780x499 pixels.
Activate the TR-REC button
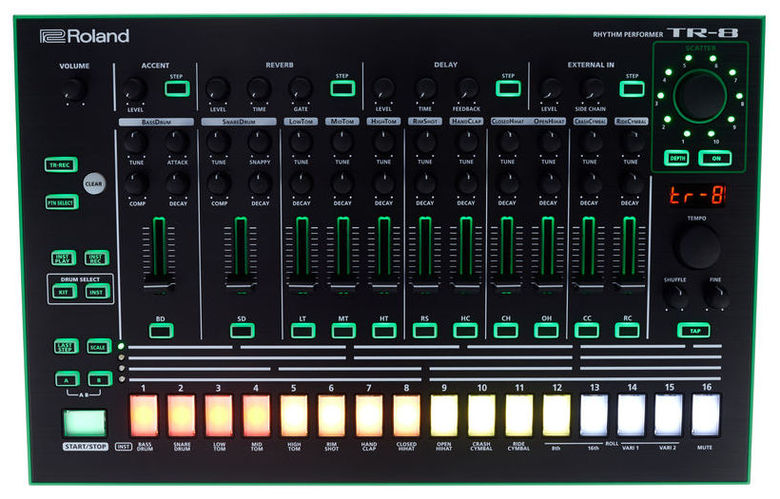61,165
